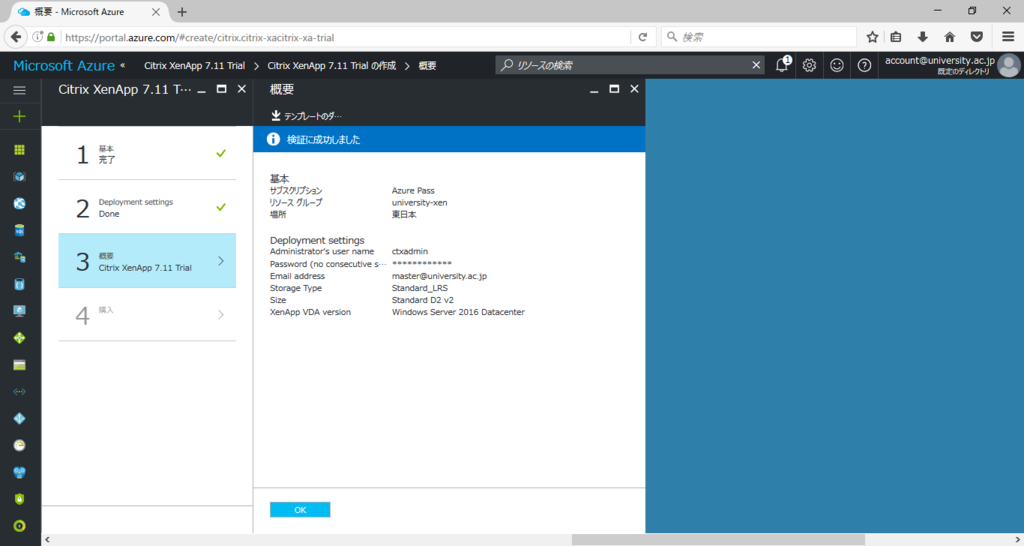Open a new browser tab with plus
1024x546 pixels.
(182, 12)
